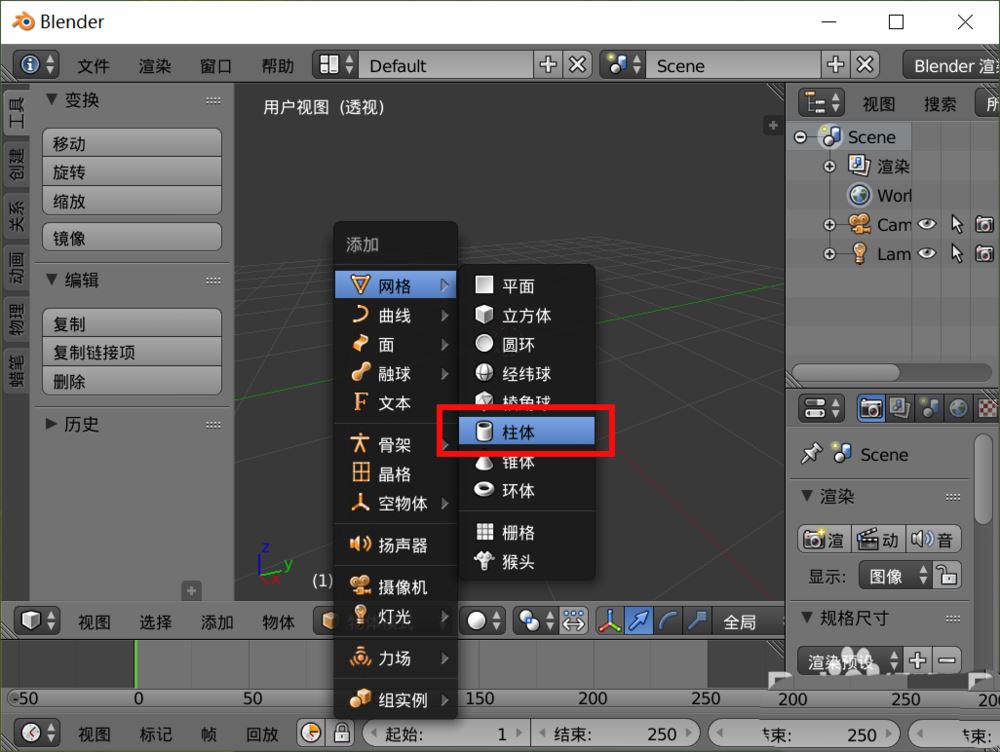Select the Render properties camera tab icon
The image size is (1000, 752).
871,408
